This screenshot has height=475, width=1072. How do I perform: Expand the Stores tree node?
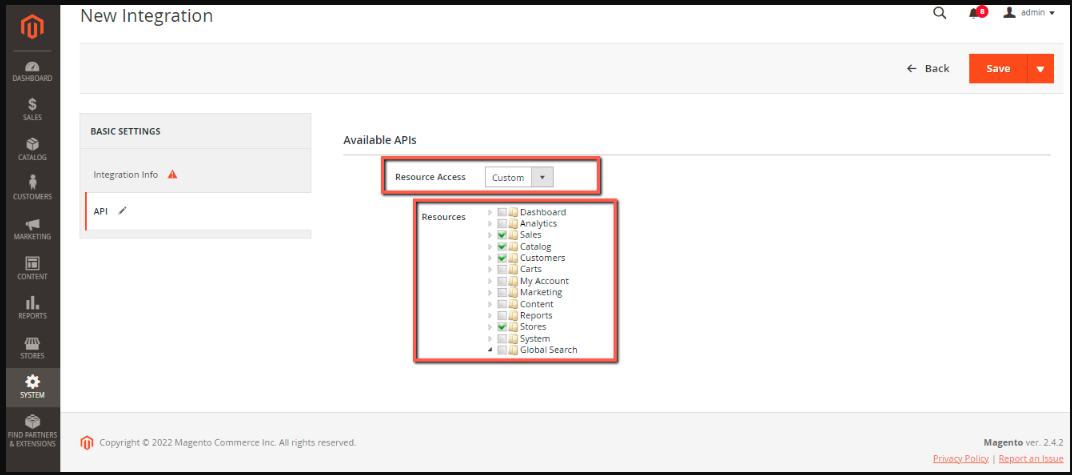click(490, 327)
